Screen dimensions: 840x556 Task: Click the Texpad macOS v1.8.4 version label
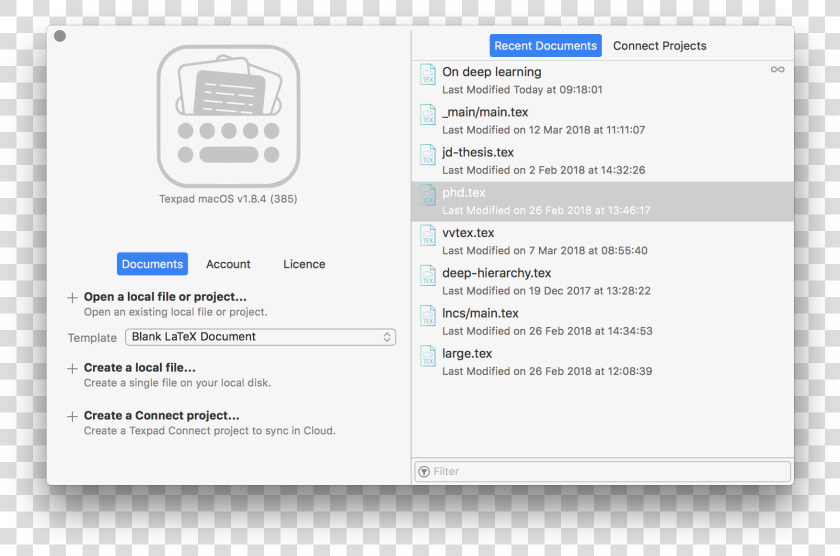coord(228,199)
